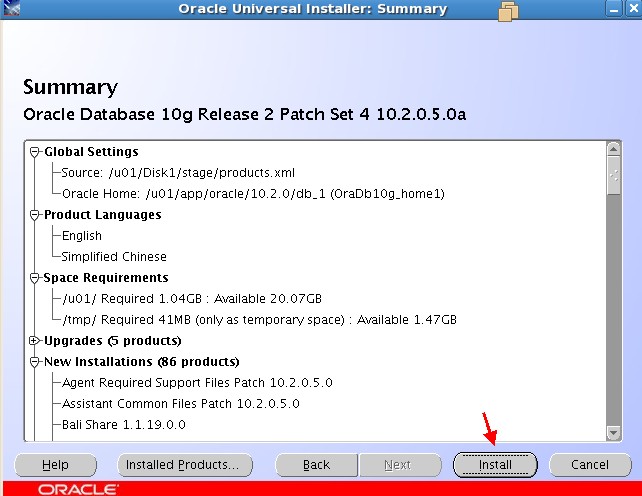The width and height of the screenshot is (642, 496).
Task: Collapse the Global Settings node
Action: [x=35, y=152]
